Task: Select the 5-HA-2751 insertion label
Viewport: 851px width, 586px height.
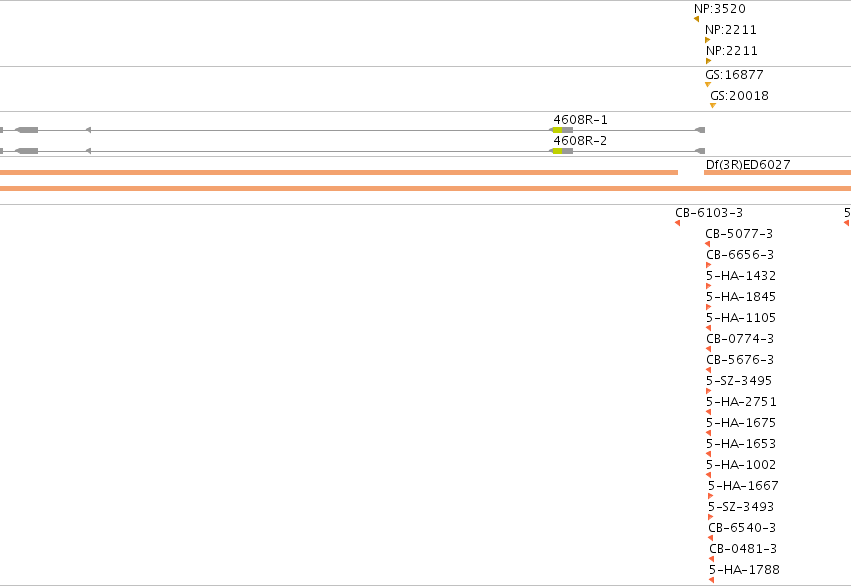Action: pos(741,402)
